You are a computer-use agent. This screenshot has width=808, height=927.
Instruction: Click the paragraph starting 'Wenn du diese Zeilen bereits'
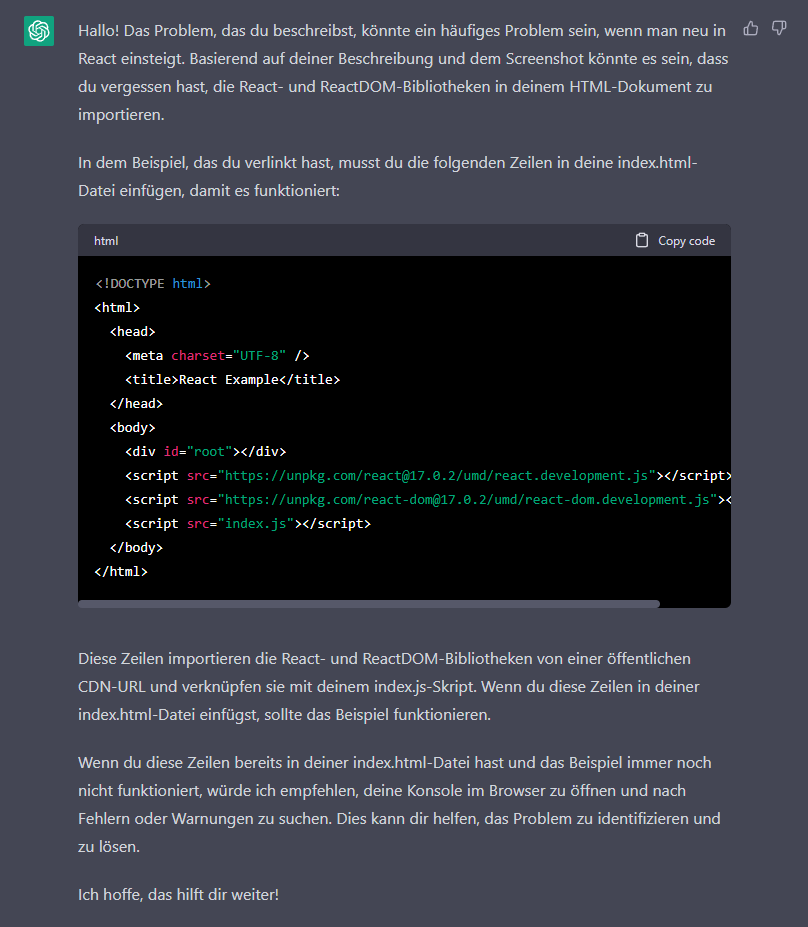pyautogui.click(x=399, y=805)
